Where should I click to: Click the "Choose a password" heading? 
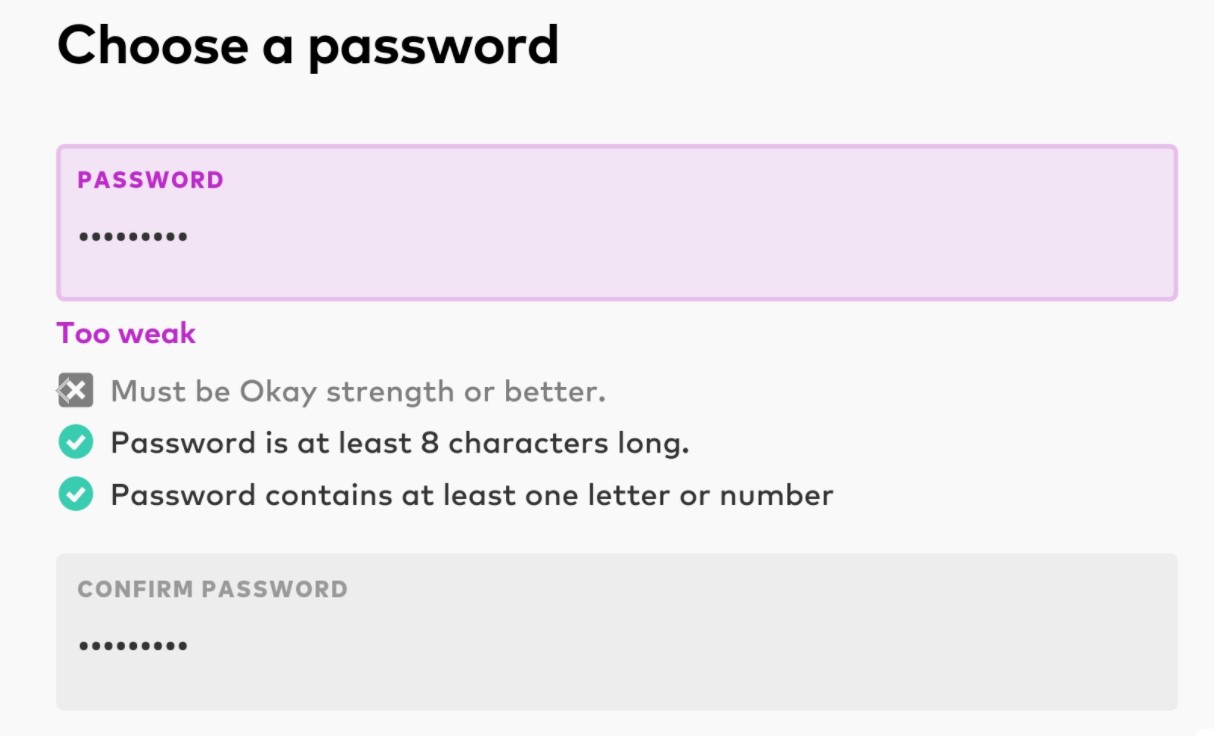tap(307, 45)
